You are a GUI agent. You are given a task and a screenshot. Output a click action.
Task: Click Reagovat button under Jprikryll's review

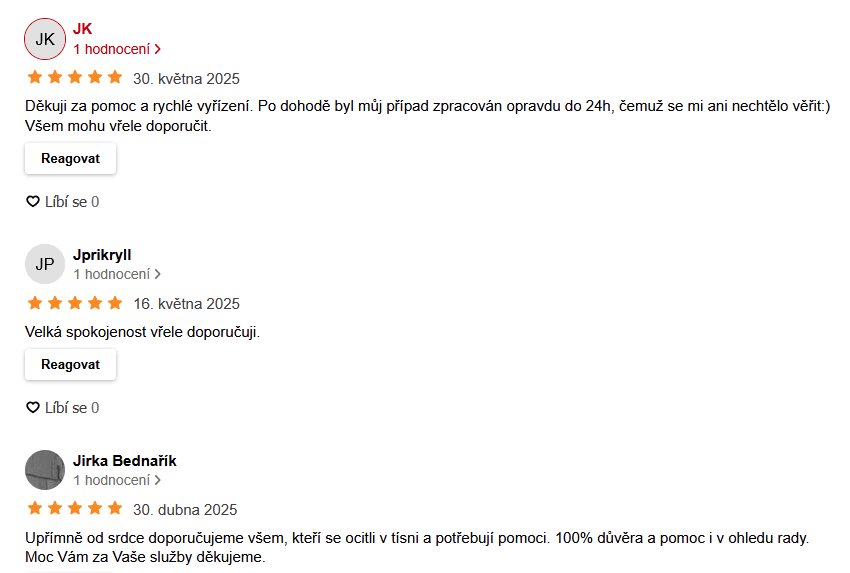point(70,365)
